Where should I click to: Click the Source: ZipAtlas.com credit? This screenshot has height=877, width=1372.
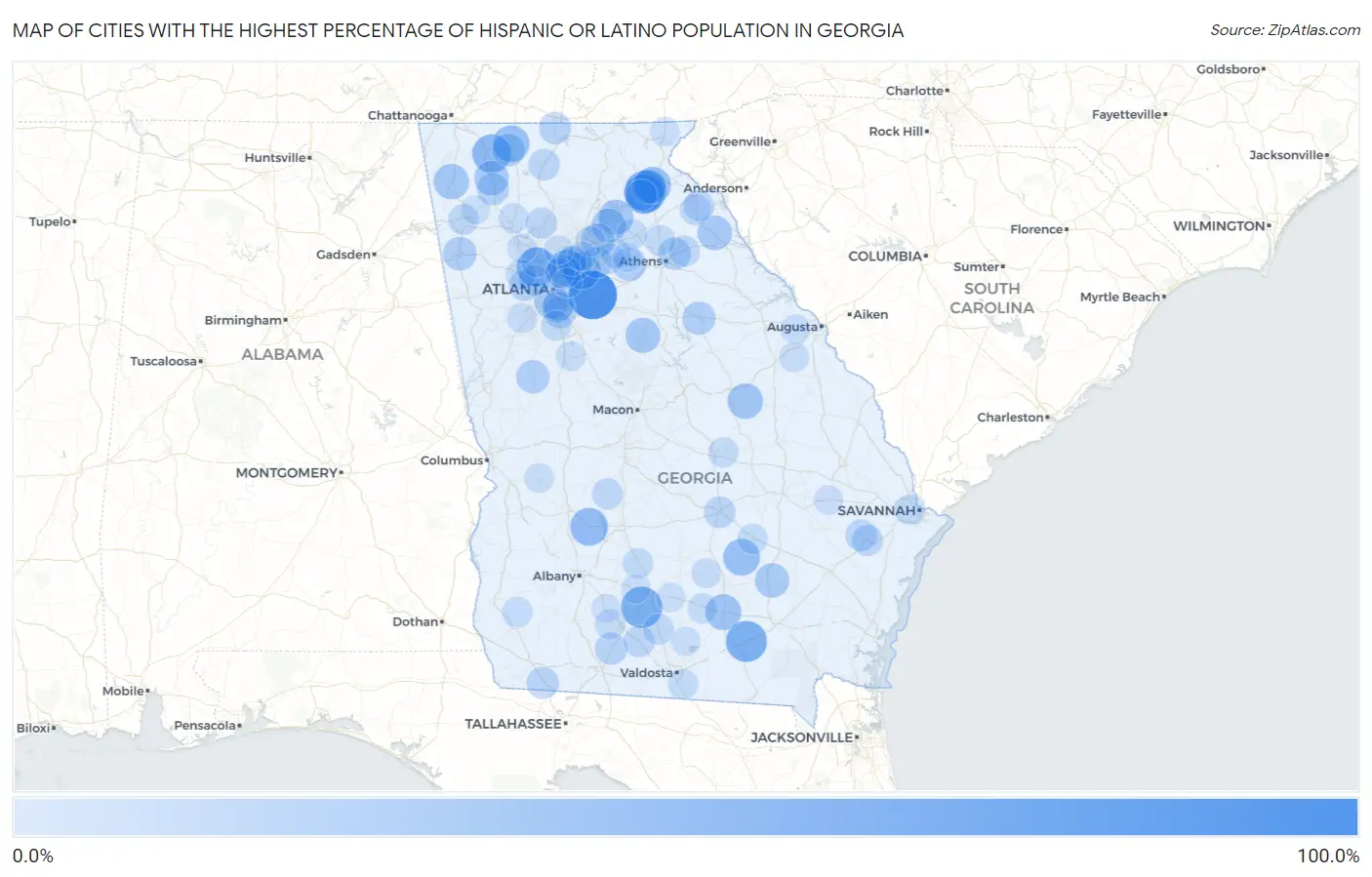[1285, 30]
